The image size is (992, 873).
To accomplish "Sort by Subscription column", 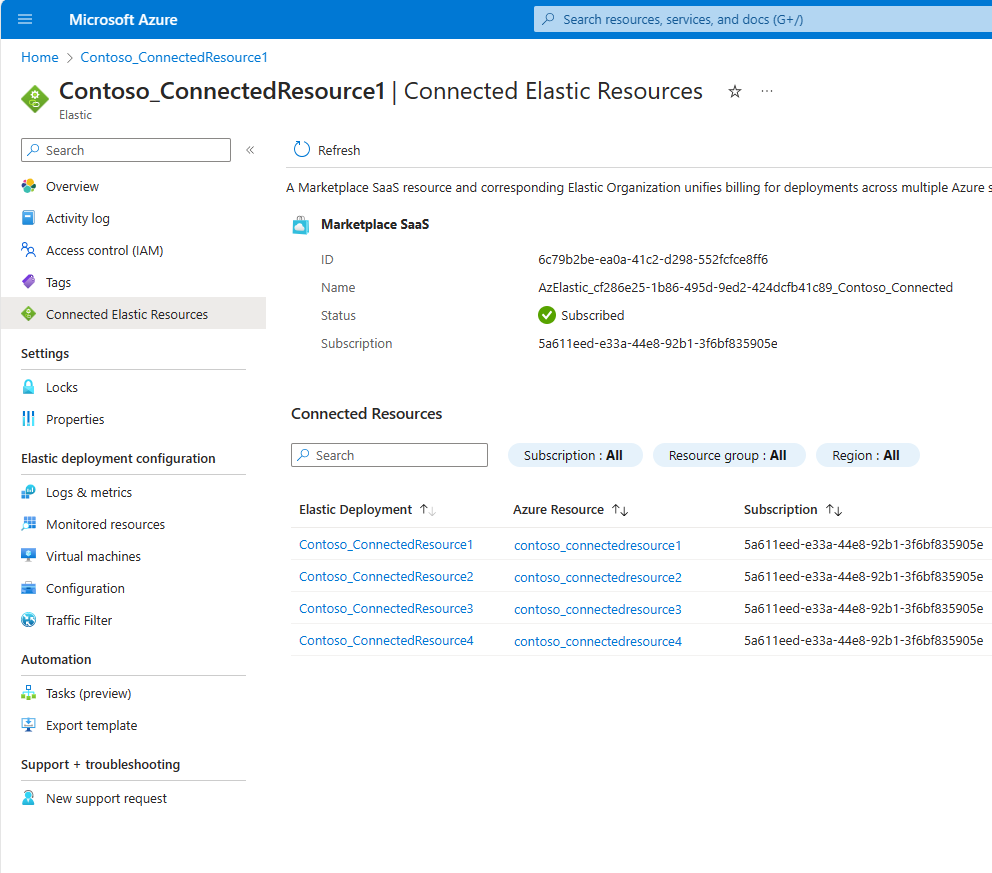I will 793,510.
